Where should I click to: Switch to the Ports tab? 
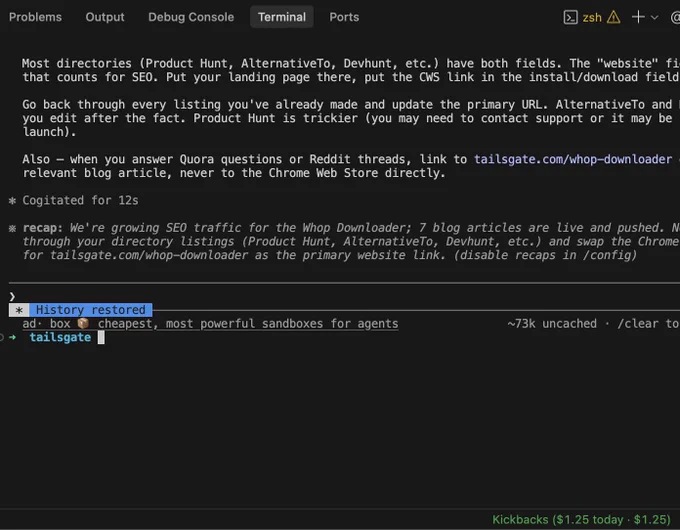tap(344, 17)
